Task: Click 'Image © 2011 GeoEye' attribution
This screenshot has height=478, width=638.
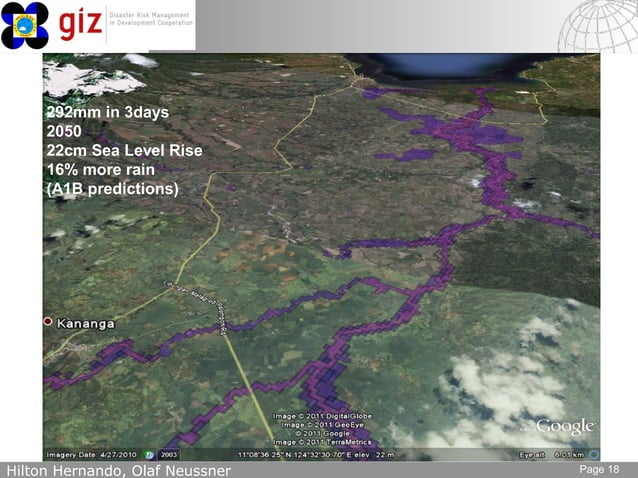Action: point(322,425)
